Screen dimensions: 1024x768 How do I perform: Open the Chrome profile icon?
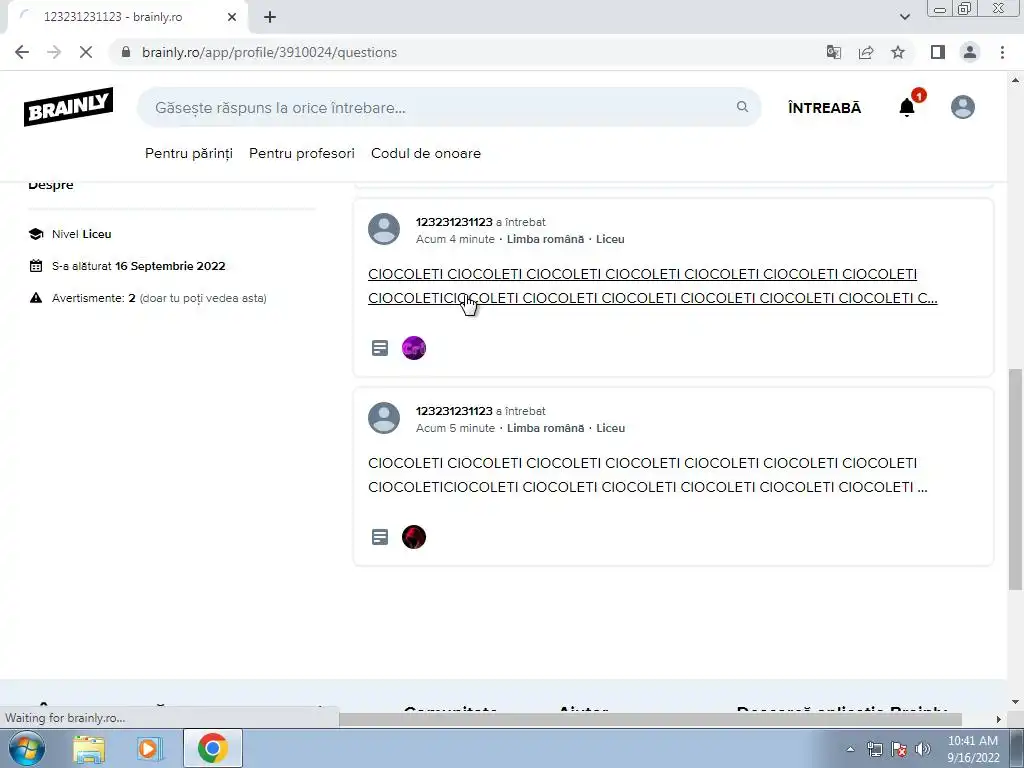[x=970, y=52]
